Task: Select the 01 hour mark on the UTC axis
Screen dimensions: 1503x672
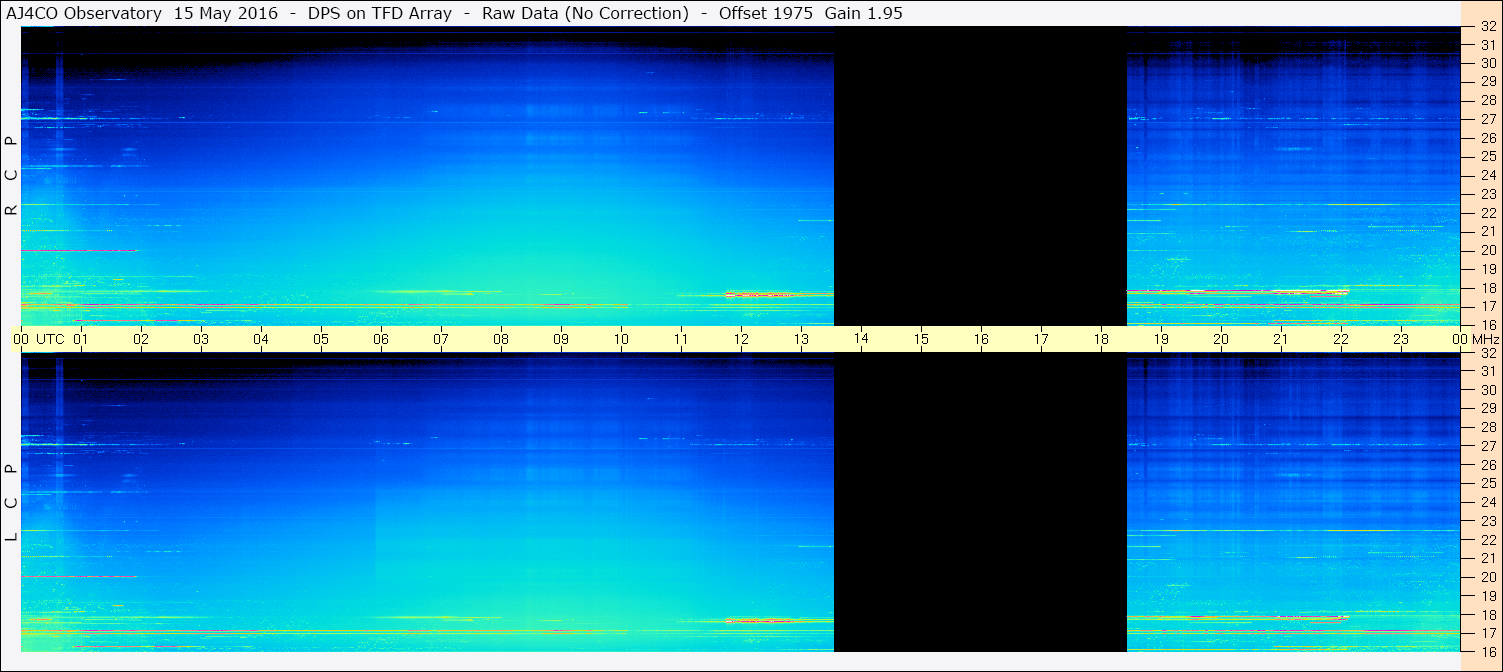Action: (x=81, y=339)
